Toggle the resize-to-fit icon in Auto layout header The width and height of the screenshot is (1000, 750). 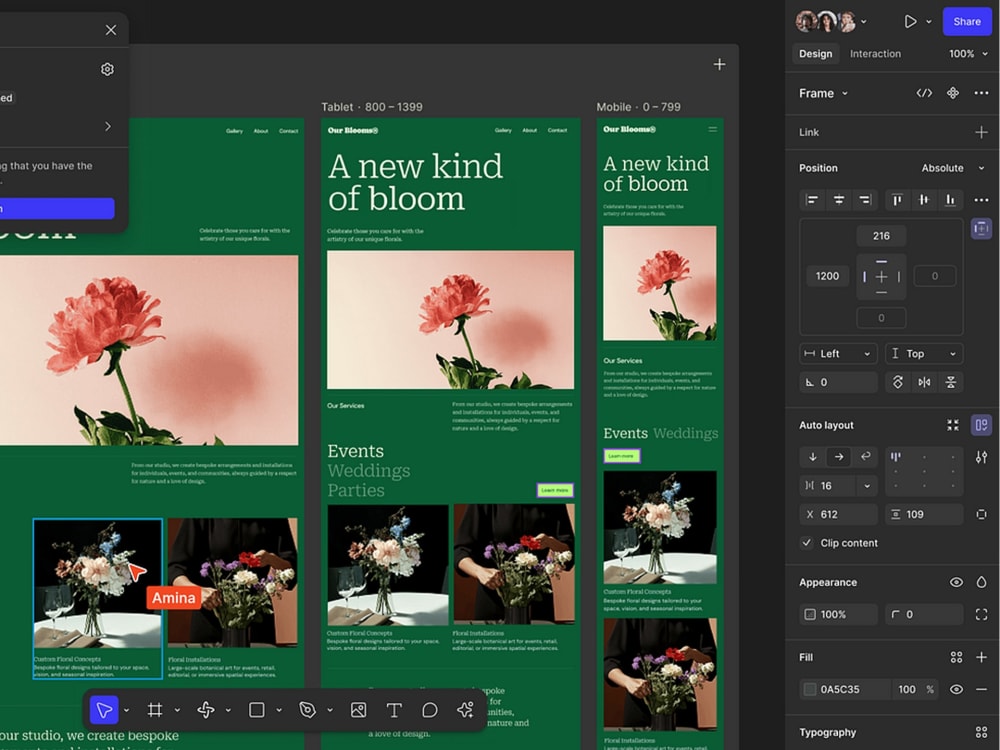953,425
